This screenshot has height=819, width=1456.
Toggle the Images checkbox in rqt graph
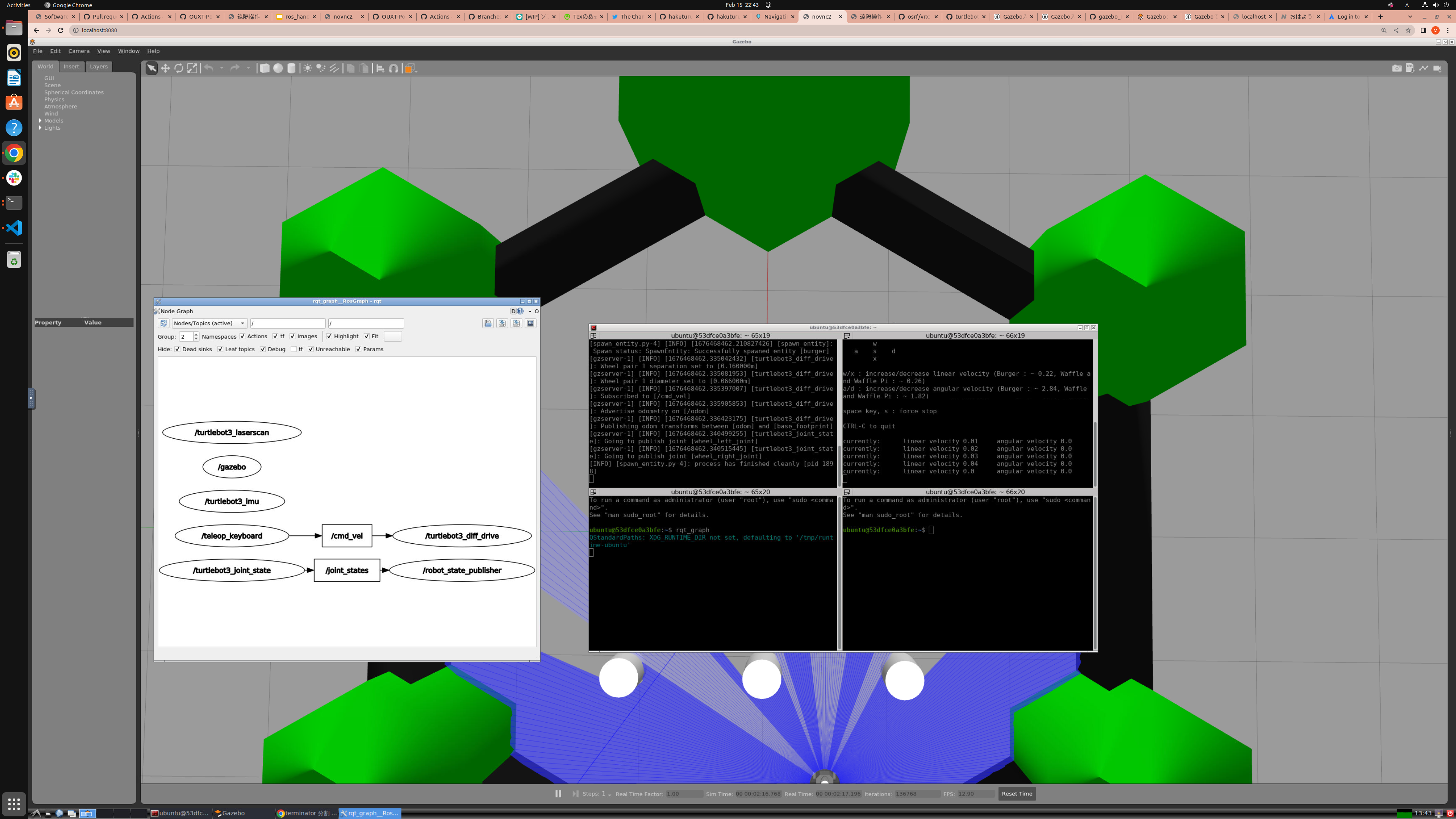coord(293,336)
